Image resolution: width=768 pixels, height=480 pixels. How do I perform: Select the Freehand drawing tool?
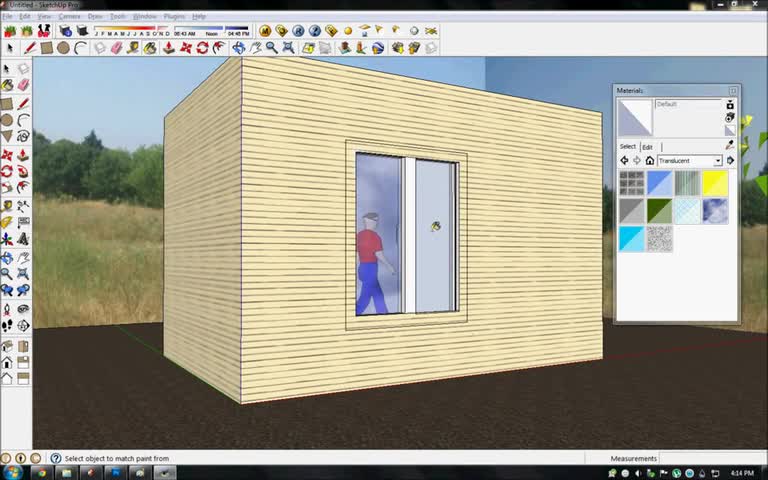click(x=23, y=136)
